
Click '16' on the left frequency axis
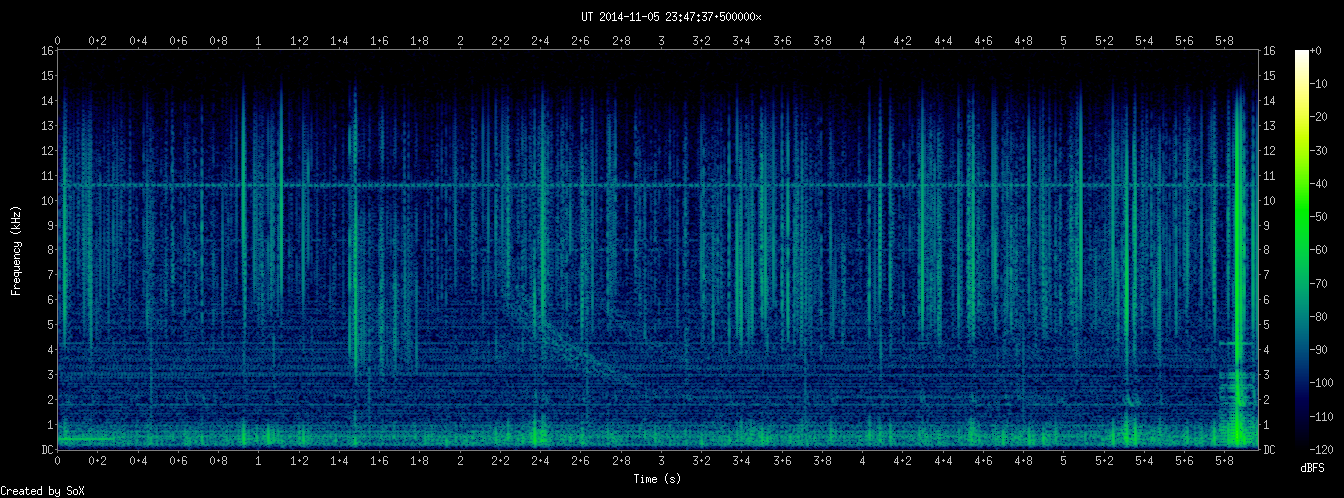[47, 50]
